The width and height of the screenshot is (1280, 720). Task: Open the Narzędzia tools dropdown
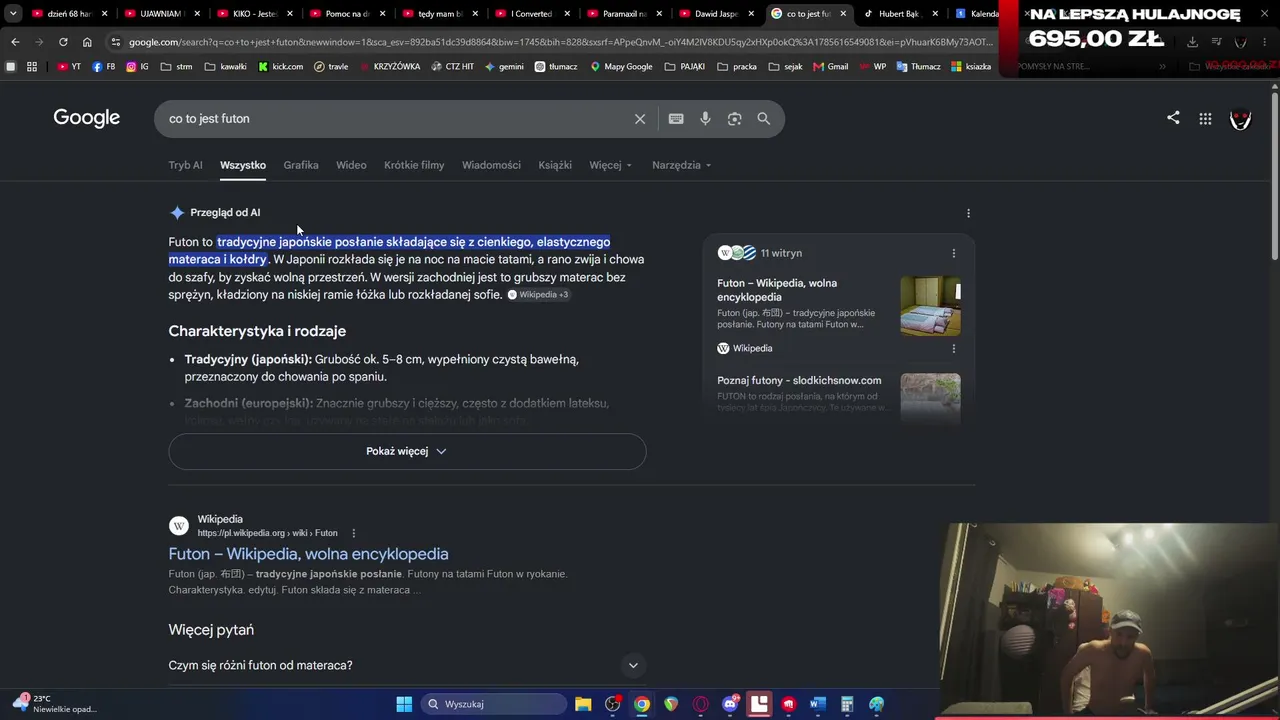[682, 165]
